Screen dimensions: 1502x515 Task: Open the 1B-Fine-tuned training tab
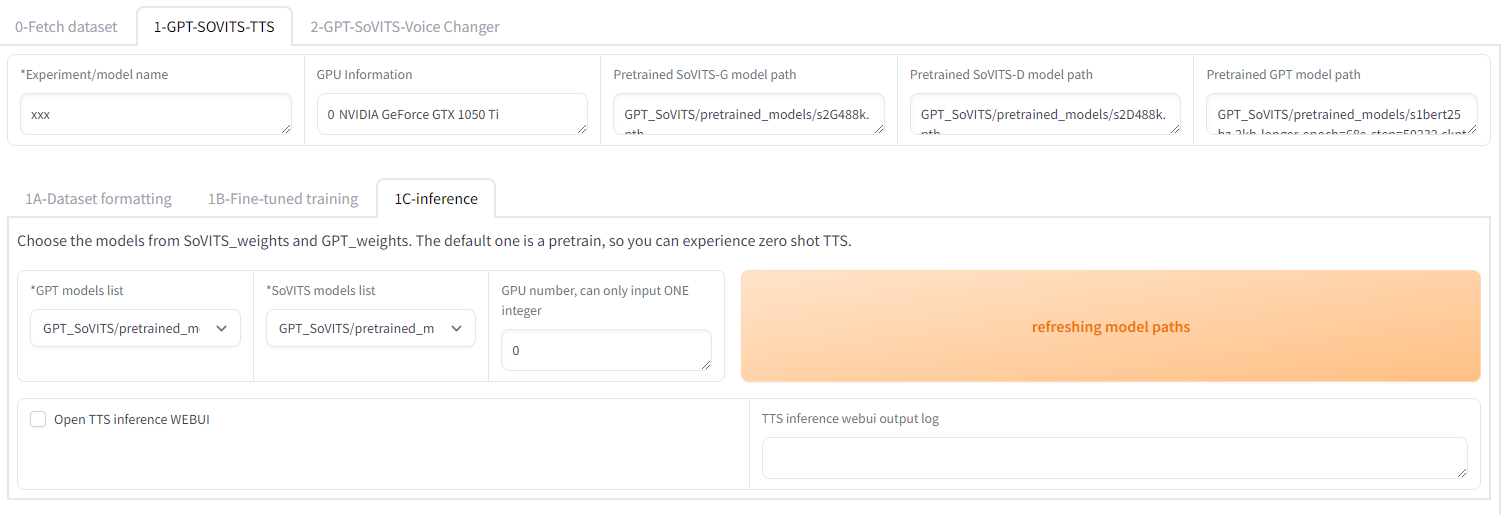pyautogui.click(x=283, y=199)
